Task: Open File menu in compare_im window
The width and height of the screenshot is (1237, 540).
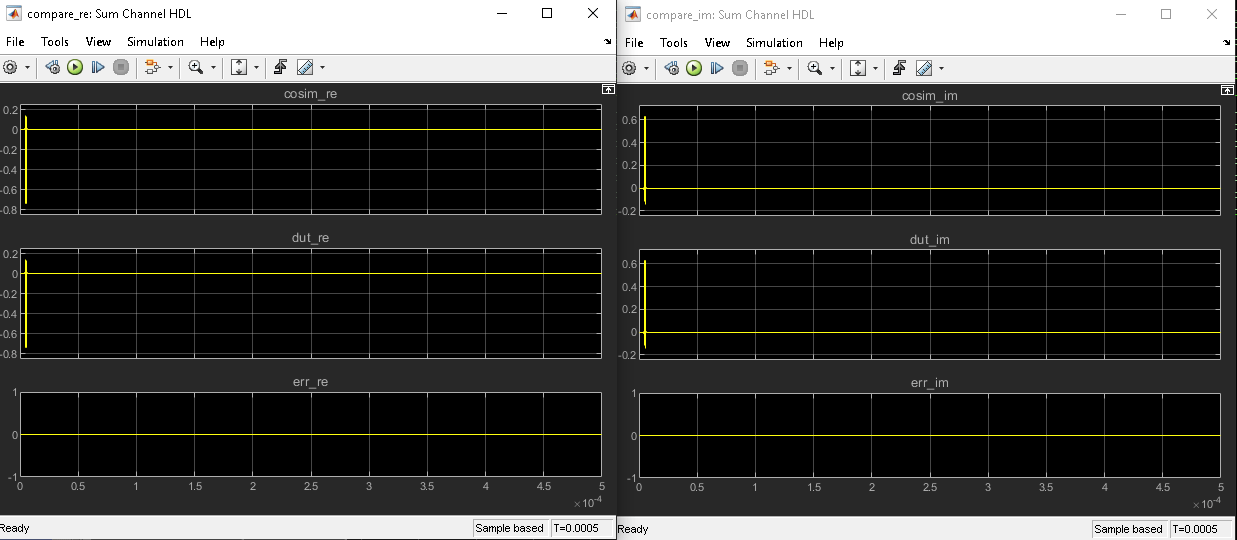Action: 634,43
